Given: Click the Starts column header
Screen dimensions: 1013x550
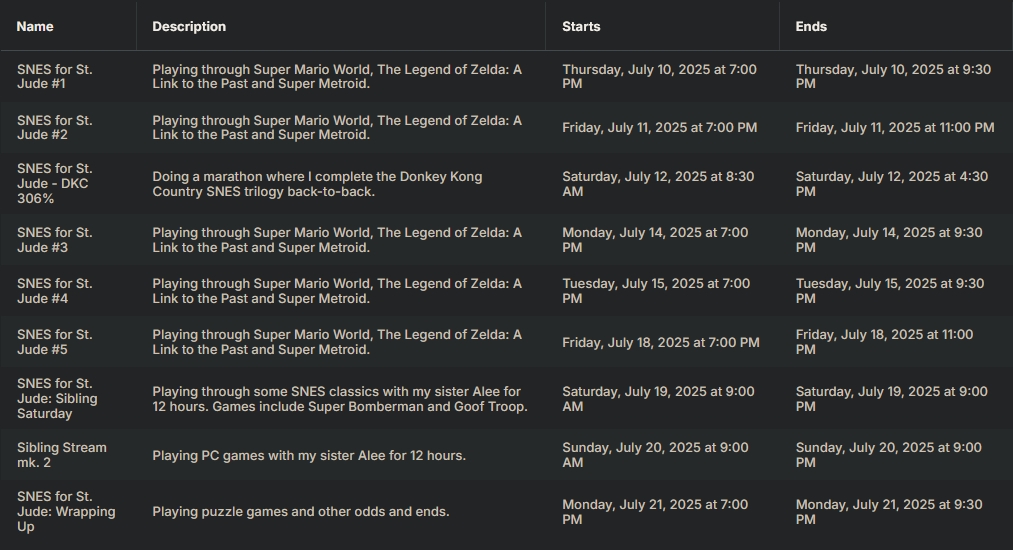Looking at the screenshot, I should click(581, 26).
